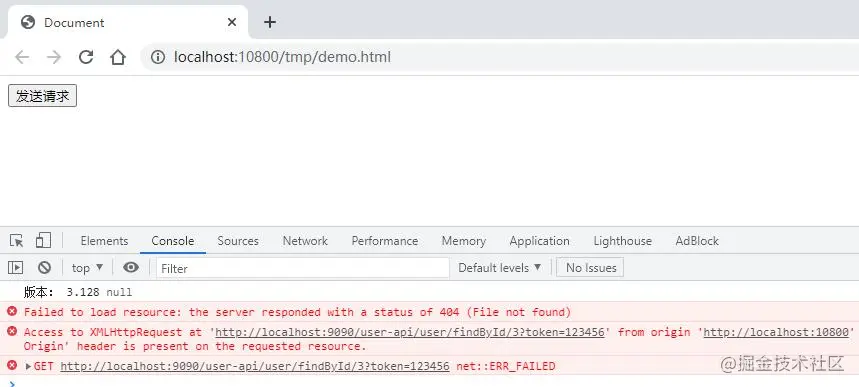Open the http://localhost:10800 origin link
Image resolution: width=859 pixels, height=387 pixels.
point(776,332)
